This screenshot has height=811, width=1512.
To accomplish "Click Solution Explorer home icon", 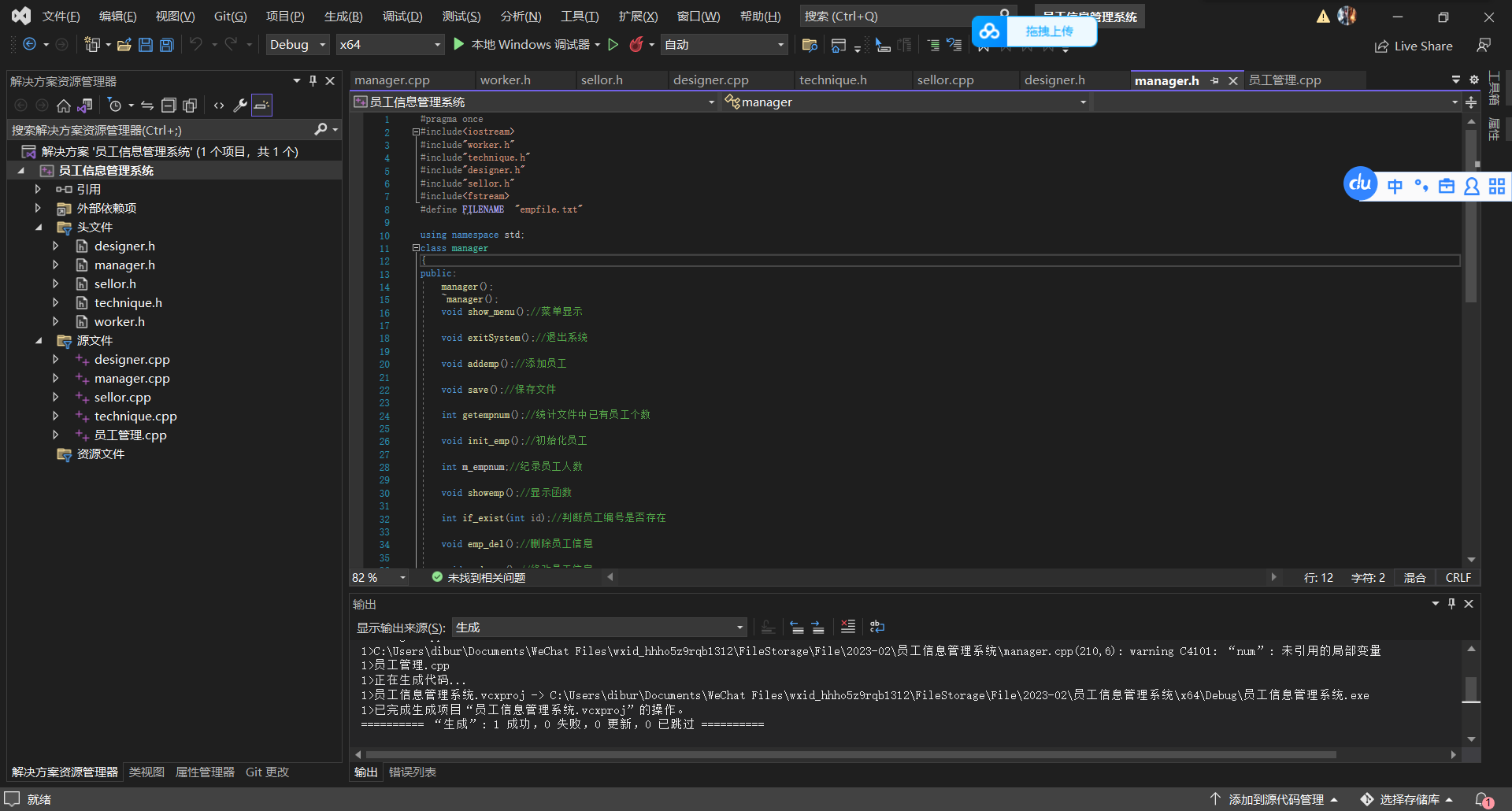I will 64,106.
